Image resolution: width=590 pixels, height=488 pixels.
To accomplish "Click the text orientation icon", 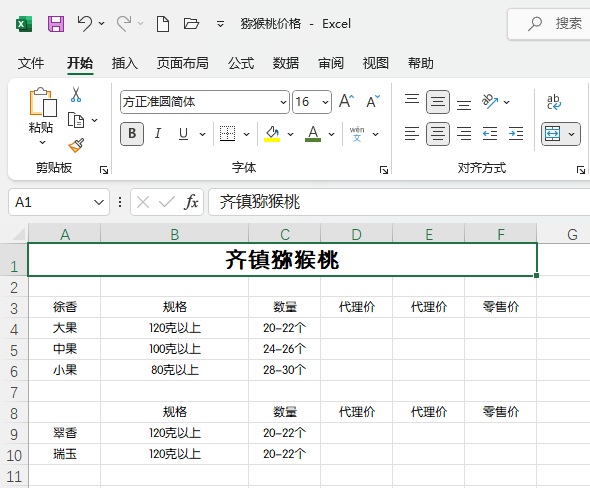I will point(490,102).
